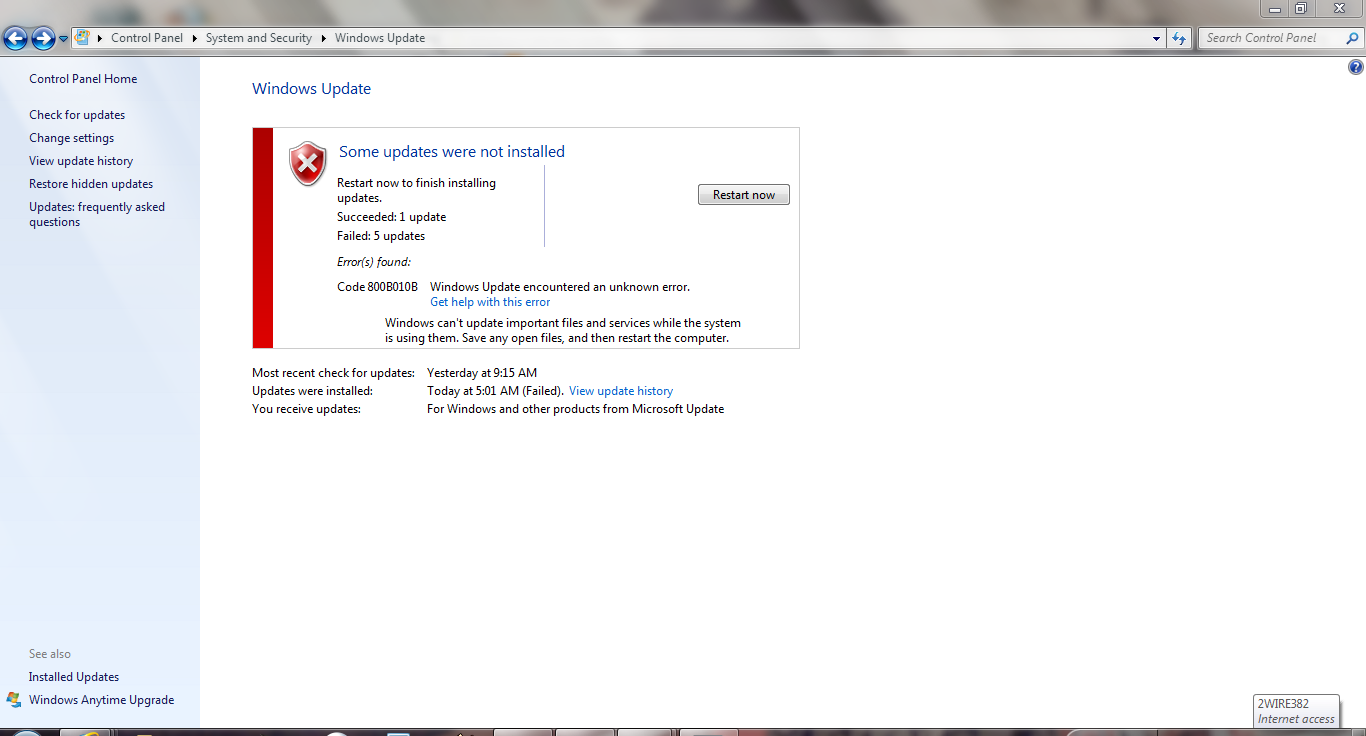The image size is (1366, 736).
Task: Open View update history in left sidebar
Action: coord(81,161)
